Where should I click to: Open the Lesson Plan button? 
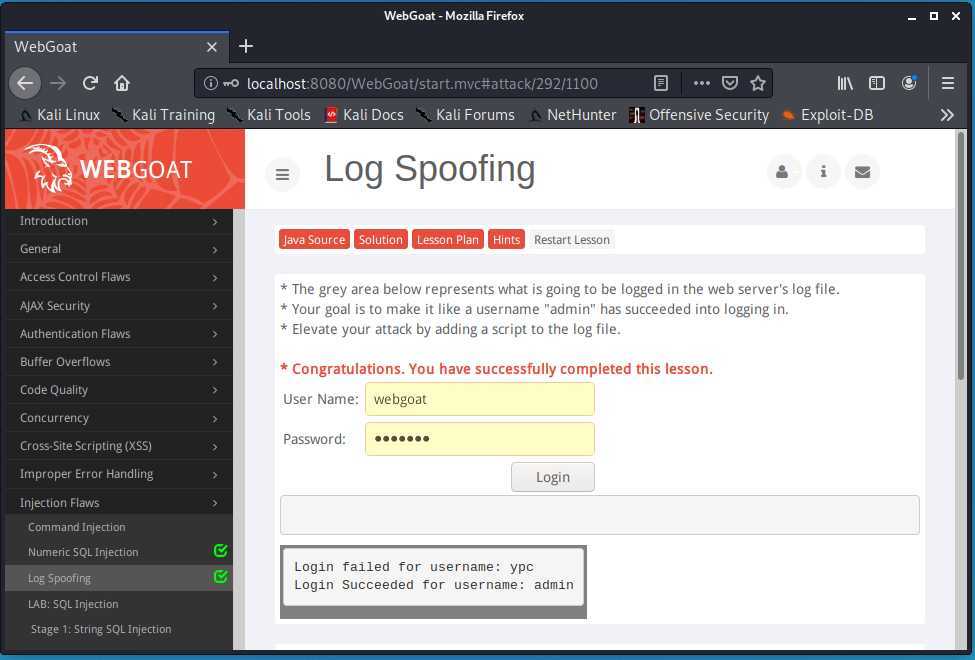point(448,239)
